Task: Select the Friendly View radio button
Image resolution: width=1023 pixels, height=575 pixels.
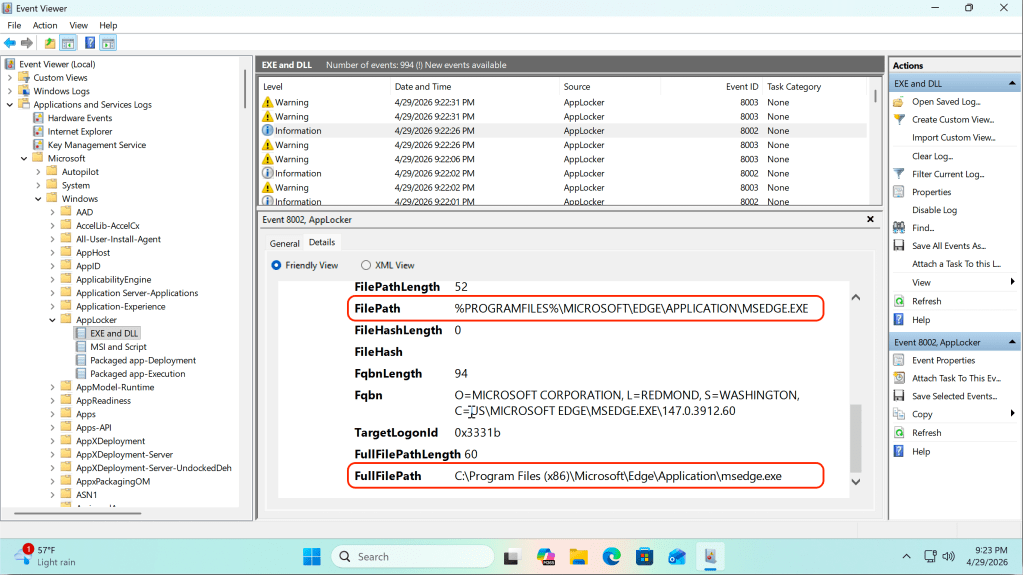Action: coord(277,265)
